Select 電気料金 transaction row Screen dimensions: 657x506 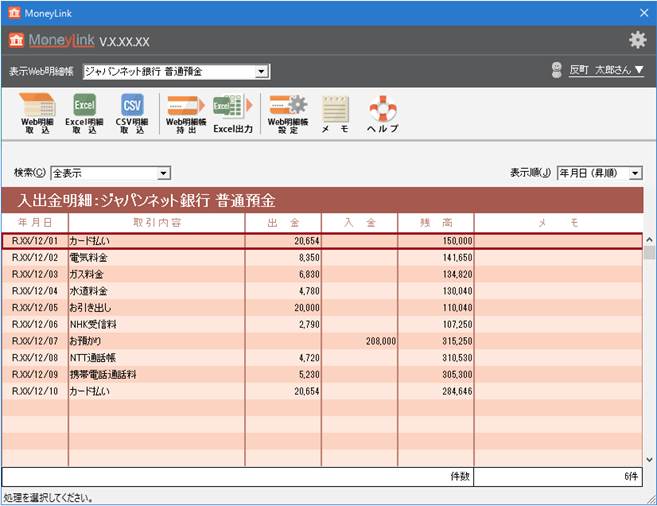tap(322, 258)
